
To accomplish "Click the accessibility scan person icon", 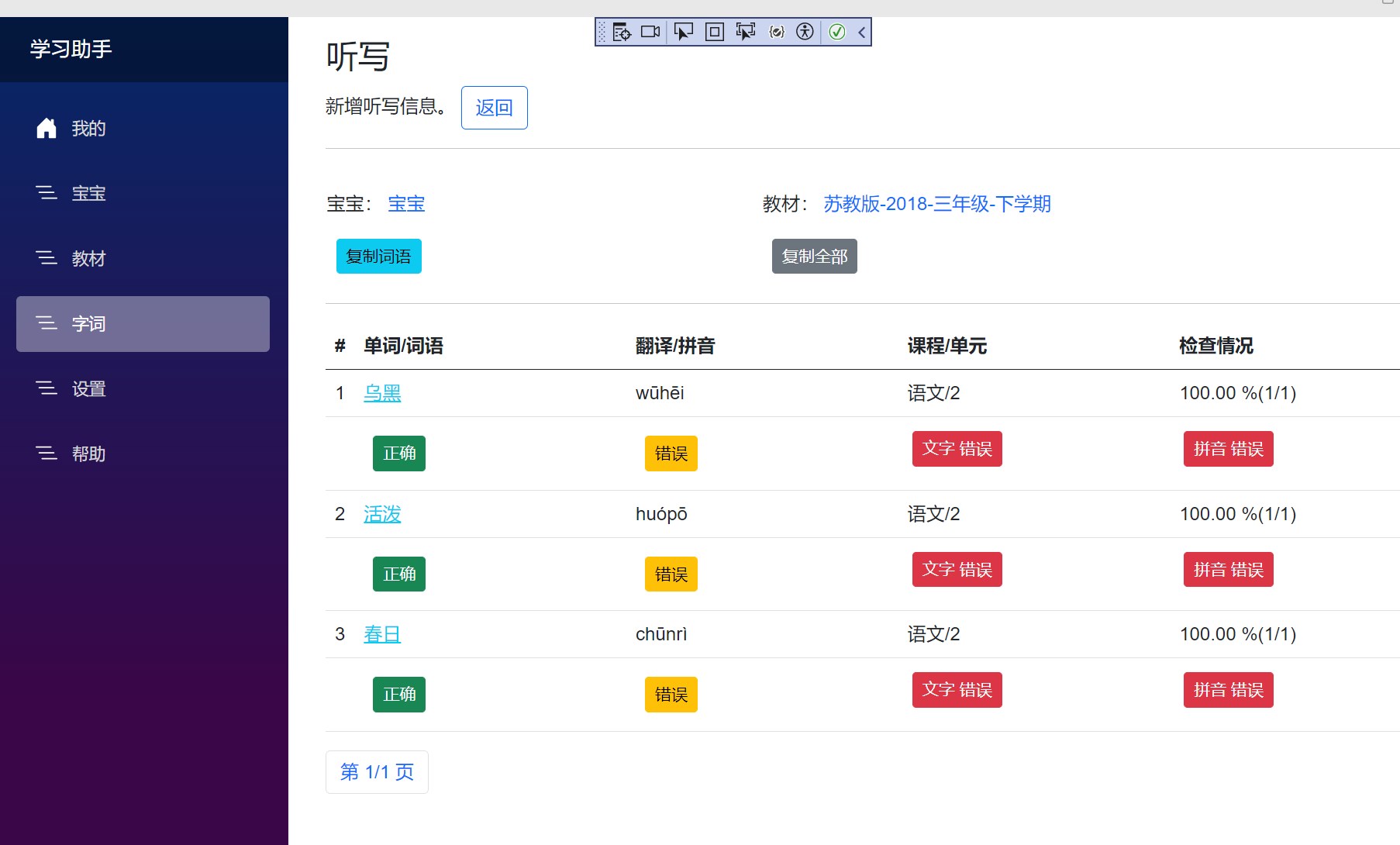I will (x=805, y=32).
